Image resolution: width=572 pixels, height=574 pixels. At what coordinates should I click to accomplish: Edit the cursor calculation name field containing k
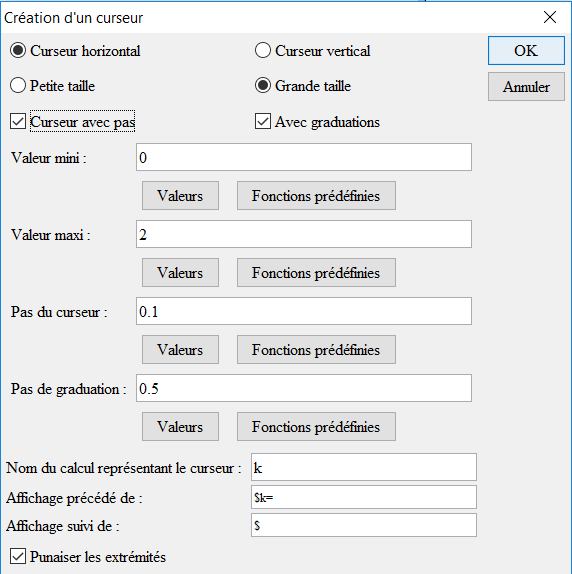click(x=364, y=467)
